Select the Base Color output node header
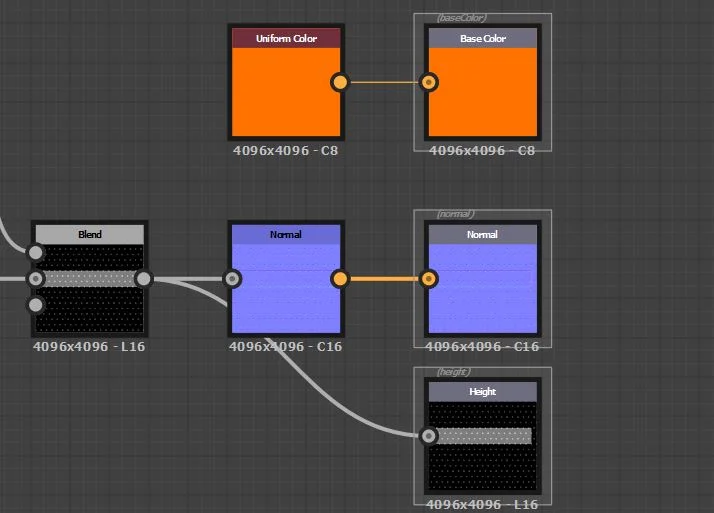 pos(483,38)
